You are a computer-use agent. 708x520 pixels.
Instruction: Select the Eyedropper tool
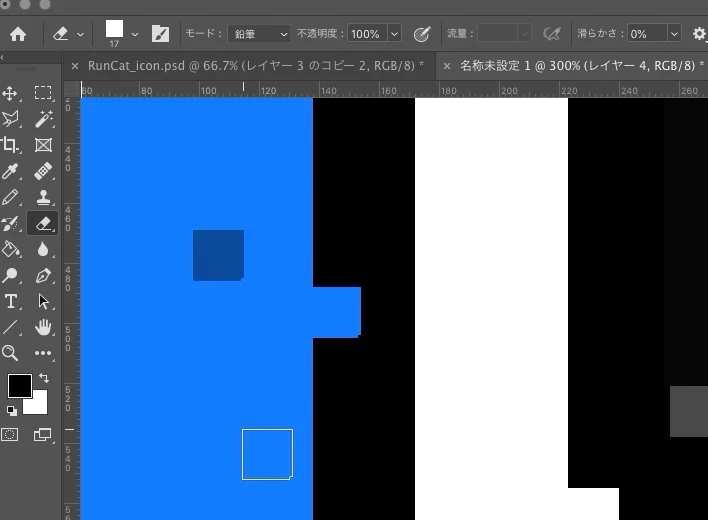[11, 172]
